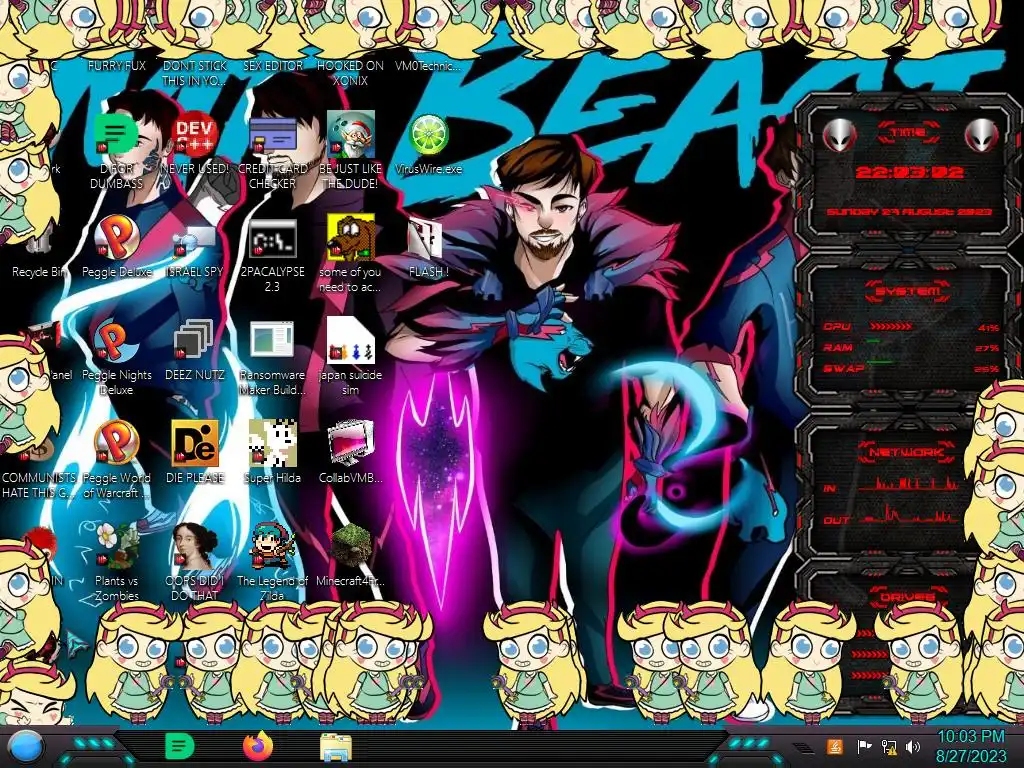Open the Minecraft4Fr... grass block icon
The height and width of the screenshot is (768, 1024).
point(350,546)
